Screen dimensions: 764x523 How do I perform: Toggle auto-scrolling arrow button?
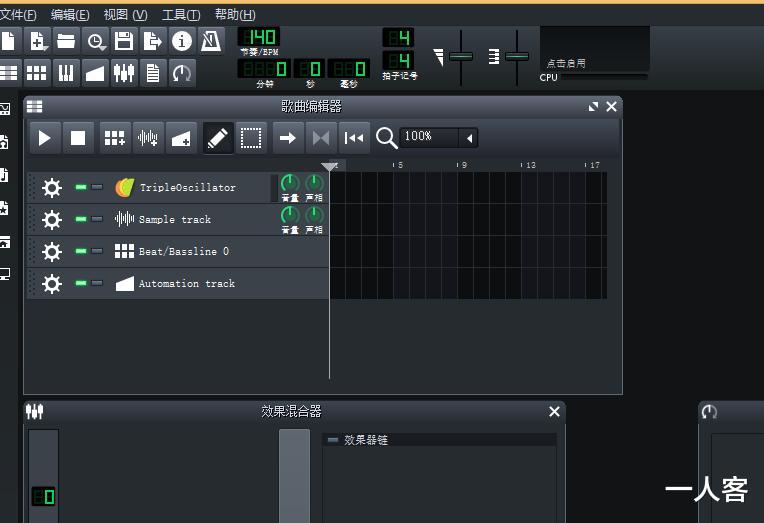tap(288, 138)
